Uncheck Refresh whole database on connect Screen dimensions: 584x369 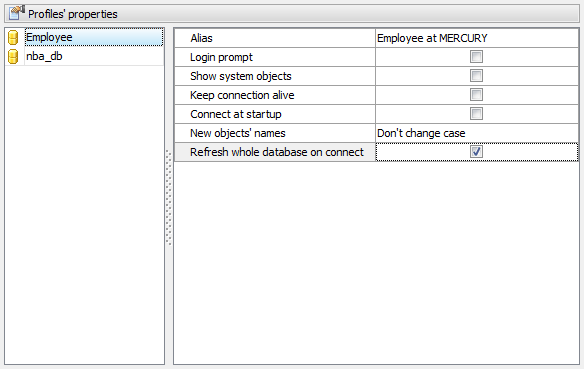pos(476,152)
